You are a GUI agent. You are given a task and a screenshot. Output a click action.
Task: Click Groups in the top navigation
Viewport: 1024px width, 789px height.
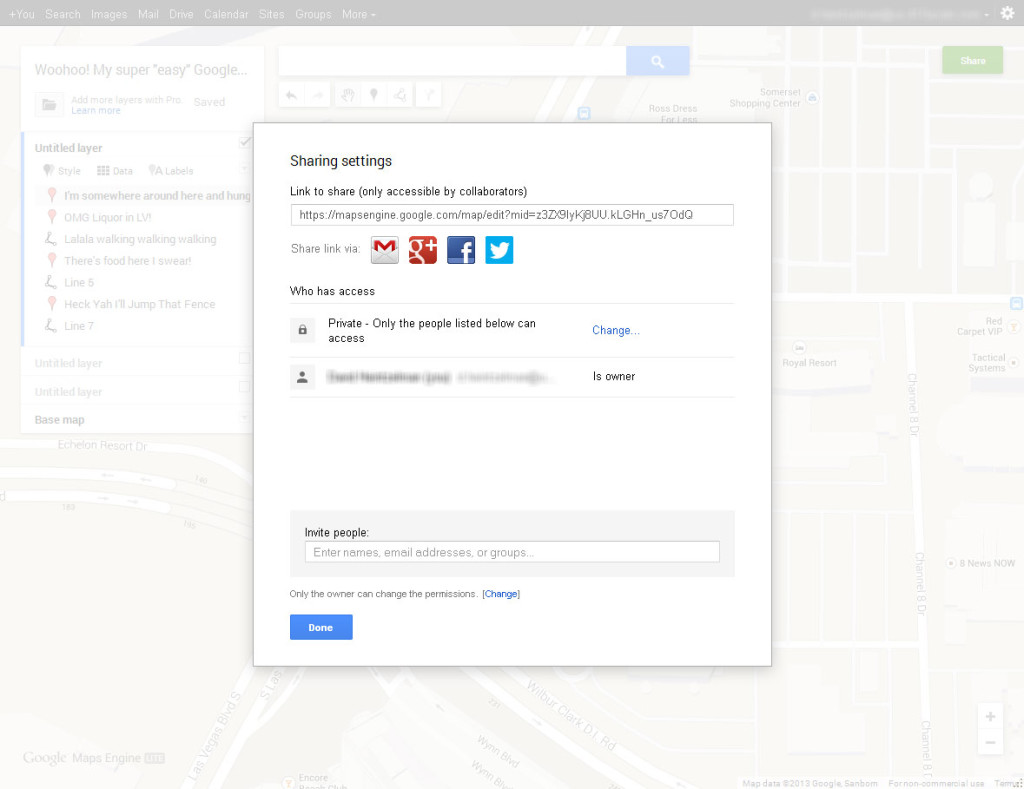coord(313,13)
